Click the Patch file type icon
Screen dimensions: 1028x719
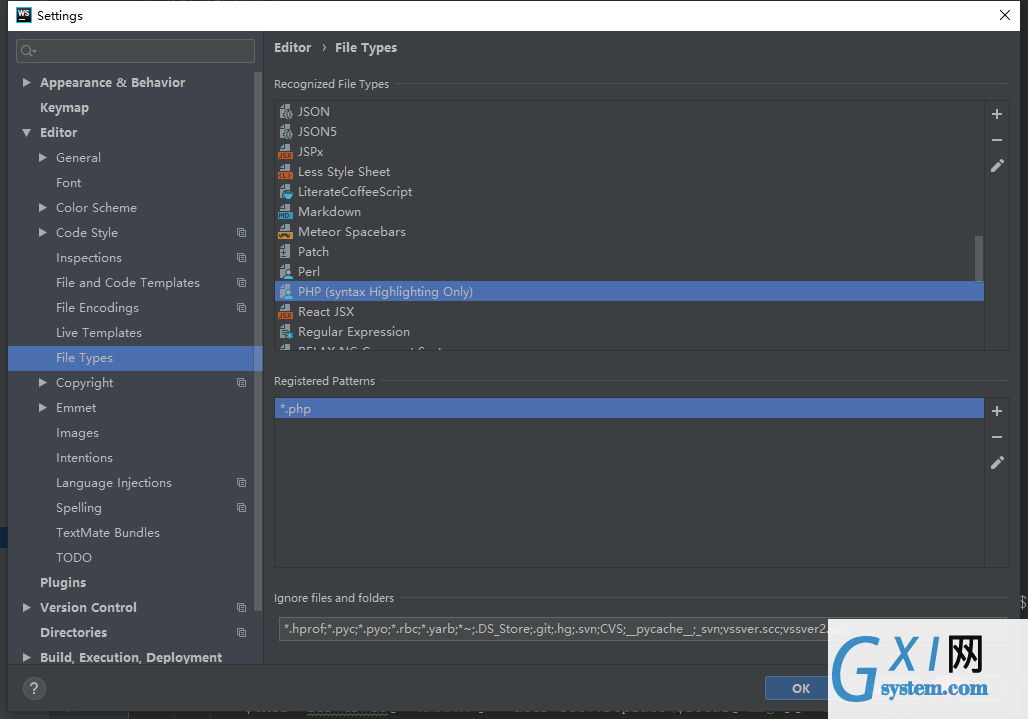click(x=285, y=252)
